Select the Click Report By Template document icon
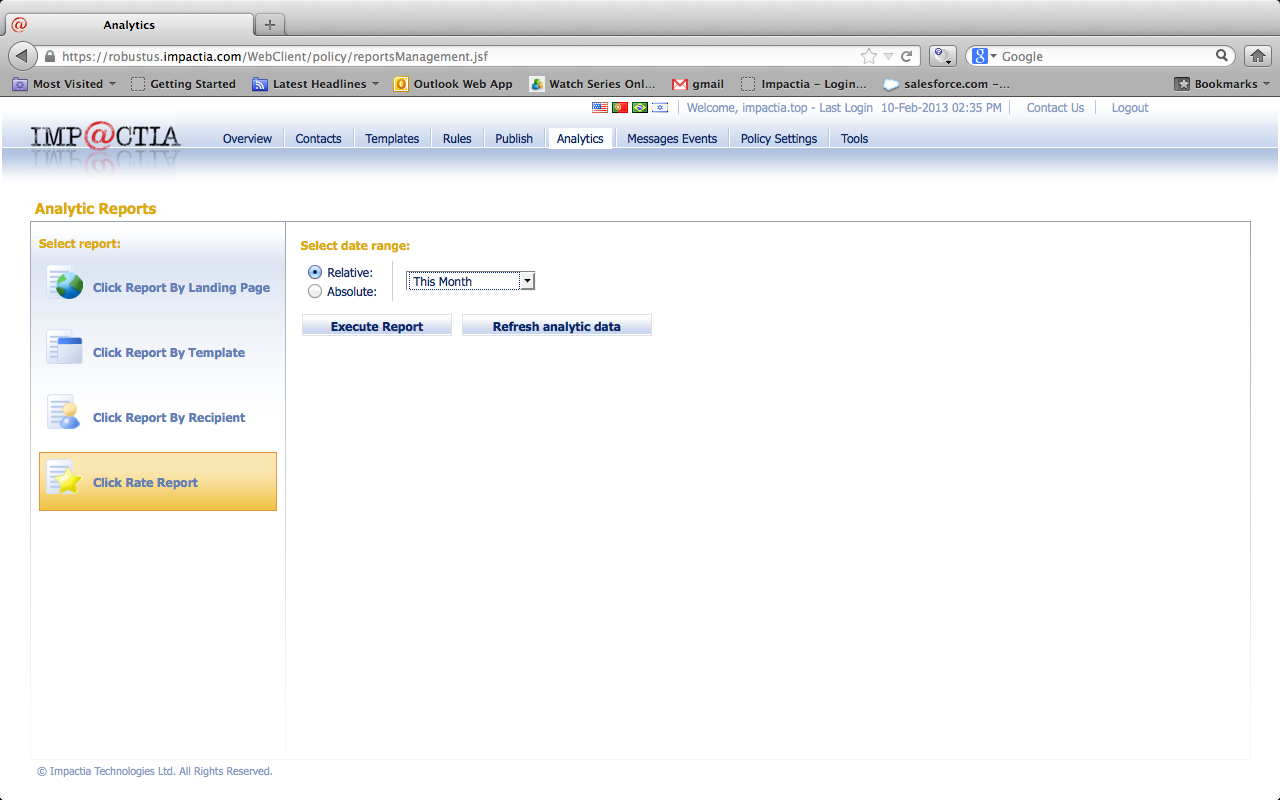 point(64,349)
